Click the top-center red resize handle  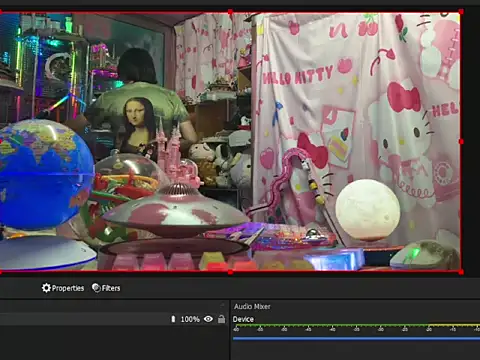pos(230,12)
